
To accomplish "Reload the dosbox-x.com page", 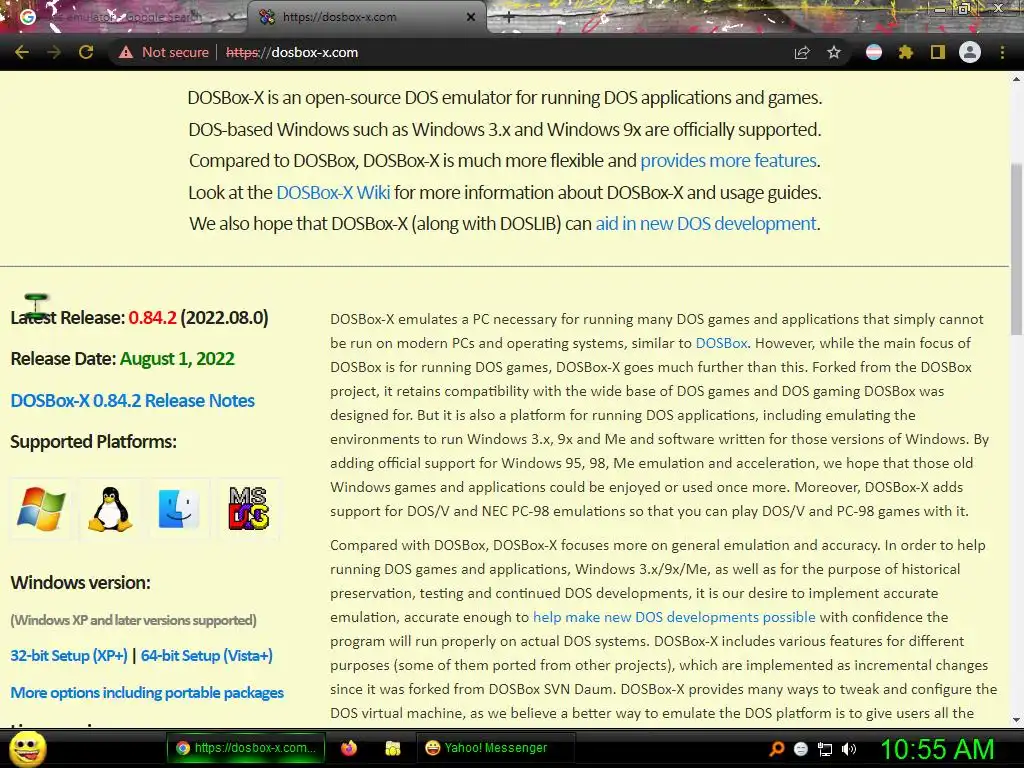I will pos(86,52).
